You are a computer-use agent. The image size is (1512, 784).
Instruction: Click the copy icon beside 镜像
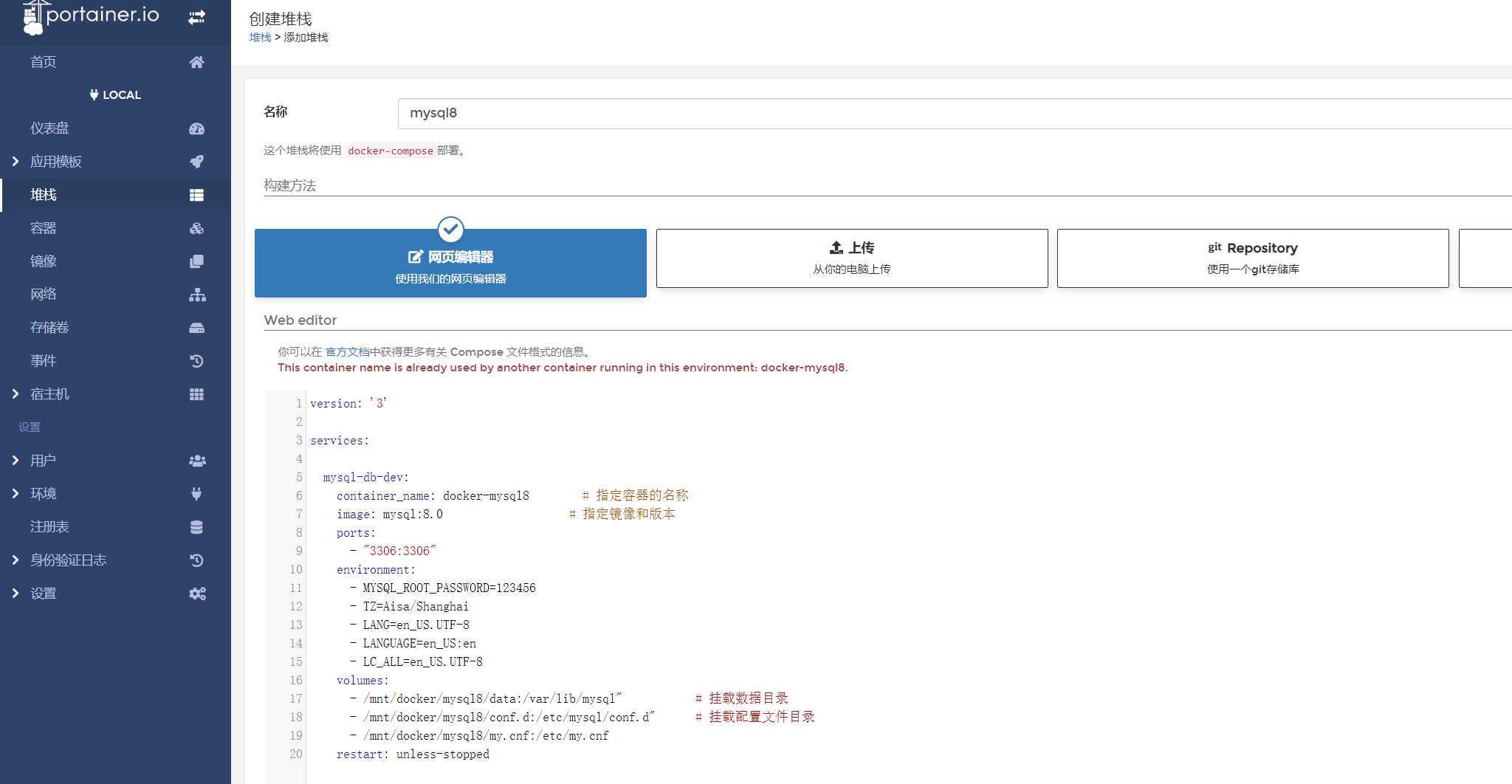pyautogui.click(x=196, y=261)
